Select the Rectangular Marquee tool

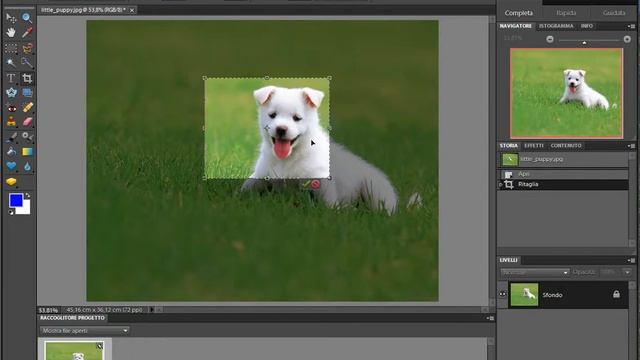pos(11,48)
